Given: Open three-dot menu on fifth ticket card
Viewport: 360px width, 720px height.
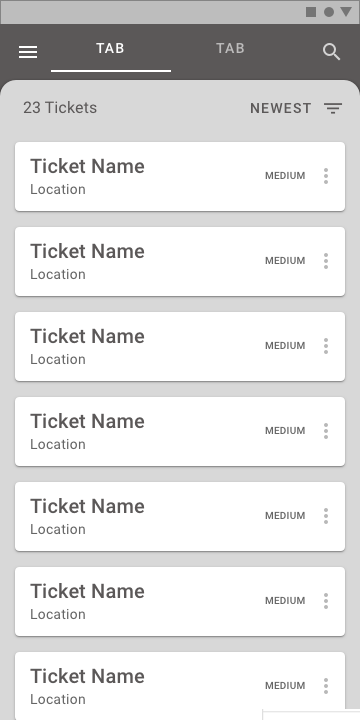Looking at the screenshot, I should (326, 516).
